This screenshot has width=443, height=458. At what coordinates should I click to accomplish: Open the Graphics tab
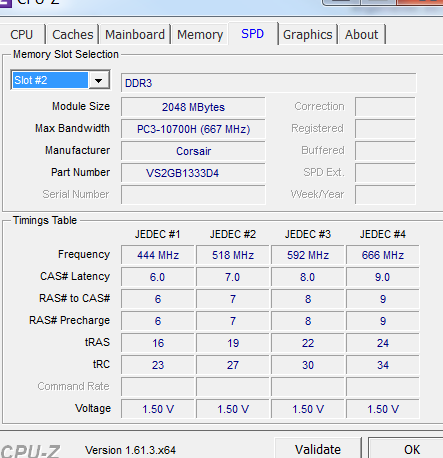click(x=308, y=35)
